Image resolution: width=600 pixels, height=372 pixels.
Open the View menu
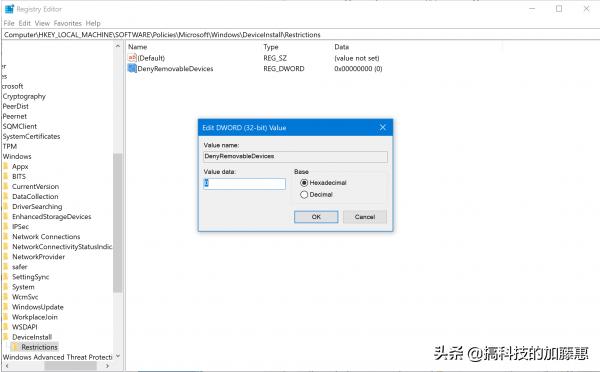click(x=42, y=23)
